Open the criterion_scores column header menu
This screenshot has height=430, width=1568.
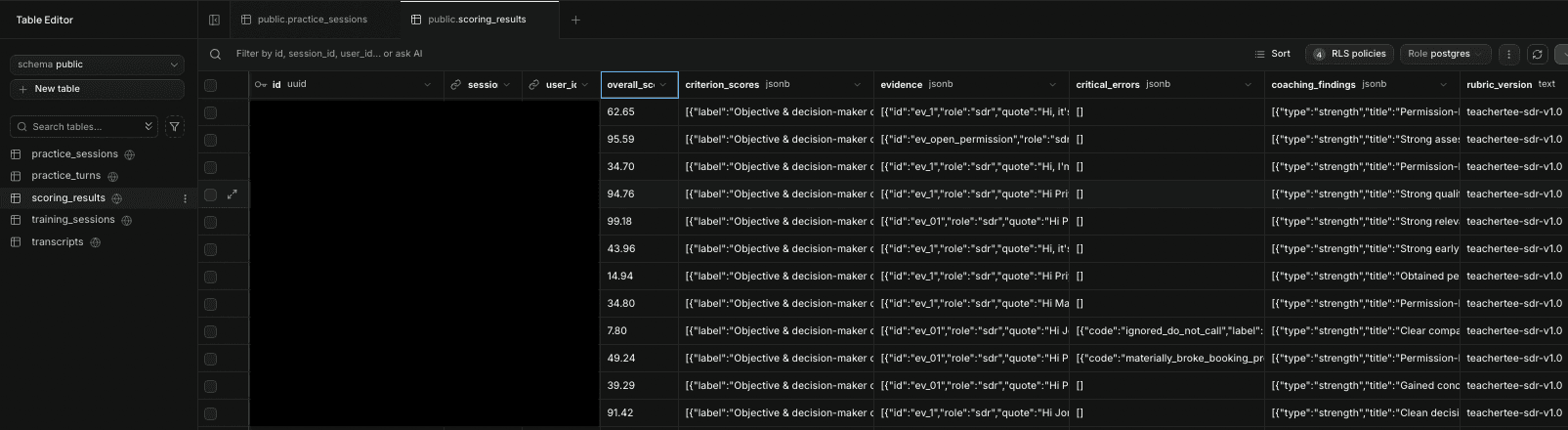coord(857,85)
